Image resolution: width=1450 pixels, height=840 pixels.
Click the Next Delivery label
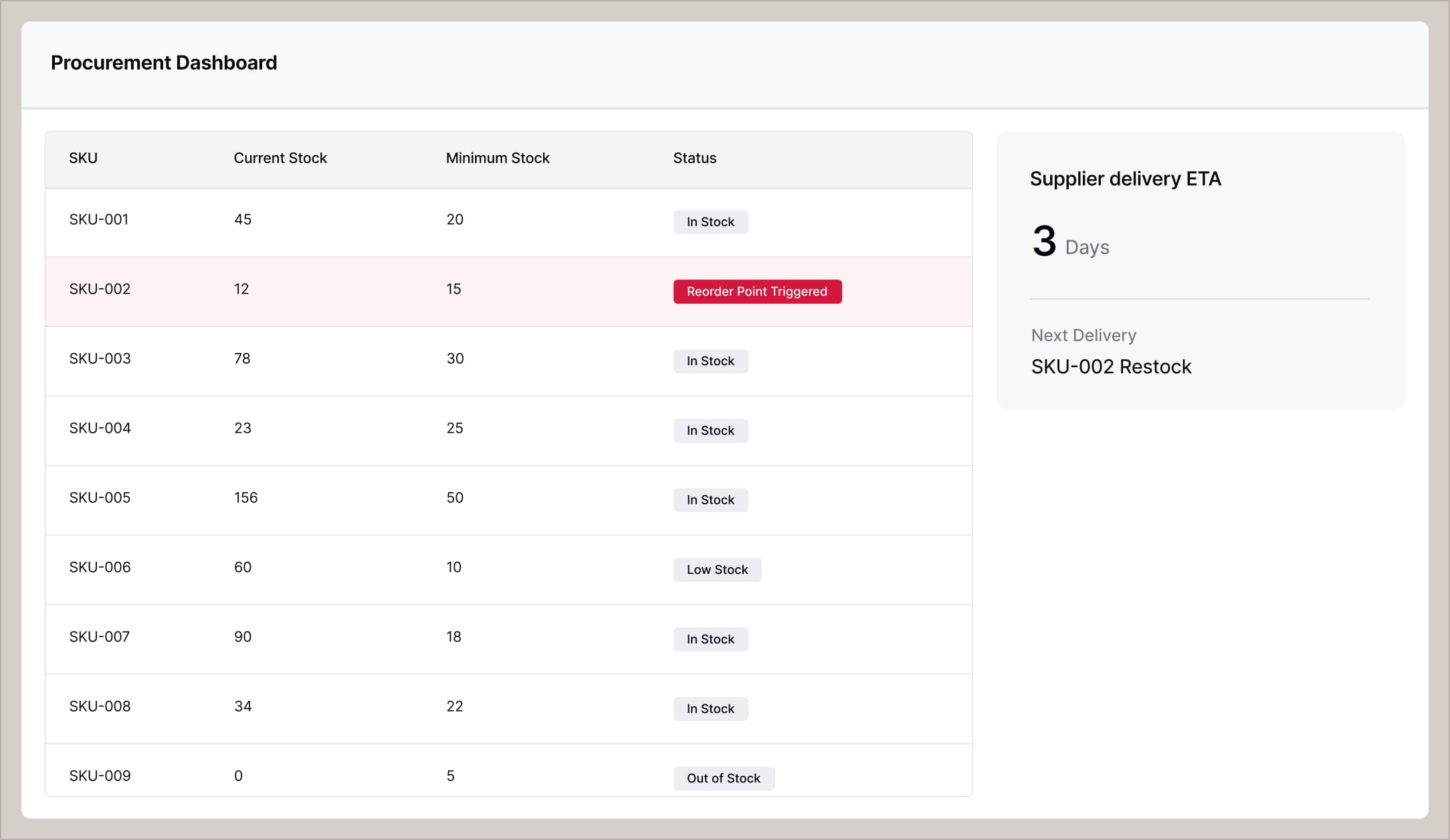coord(1083,335)
